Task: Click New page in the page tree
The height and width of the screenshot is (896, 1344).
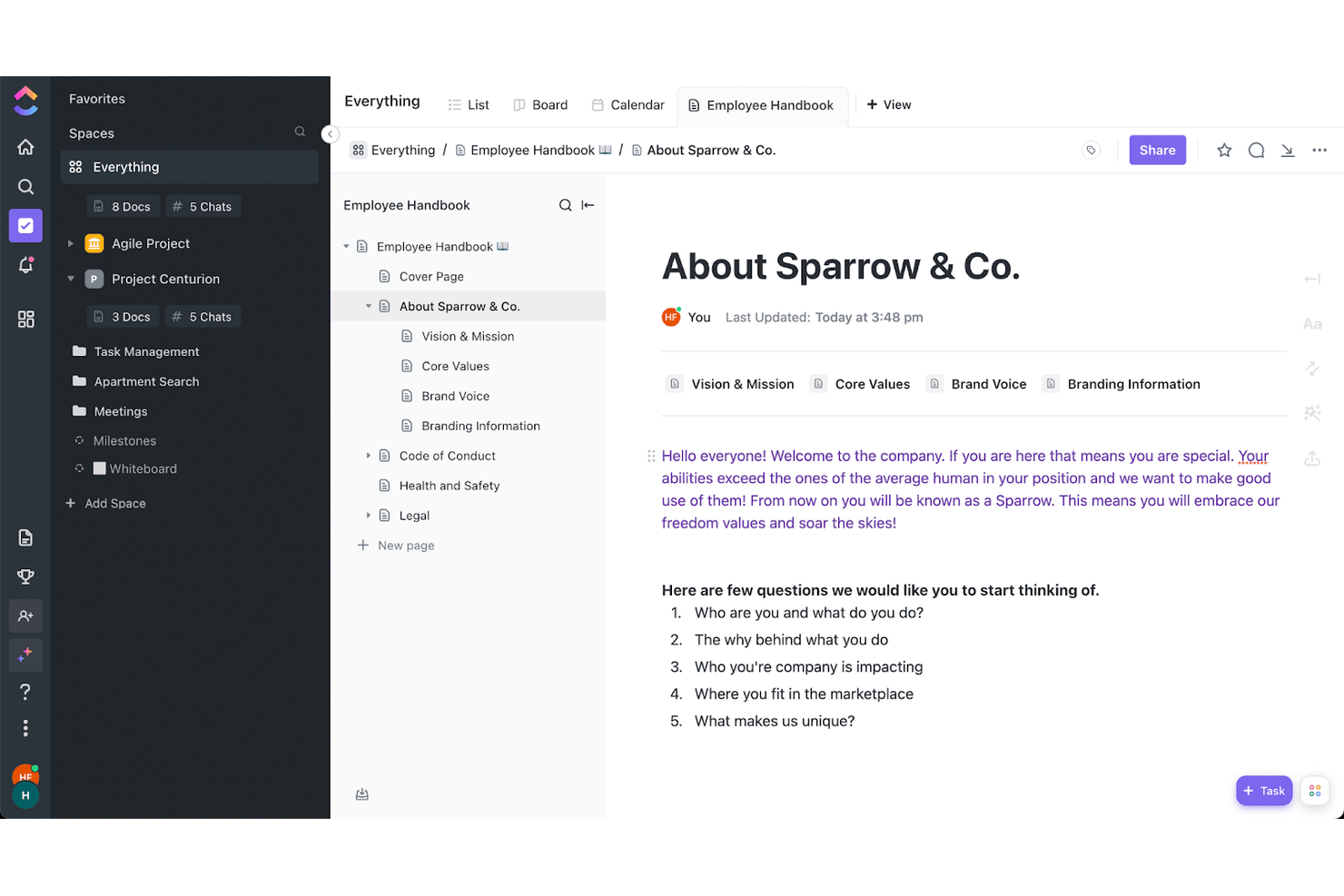Action: tap(396, 546)
